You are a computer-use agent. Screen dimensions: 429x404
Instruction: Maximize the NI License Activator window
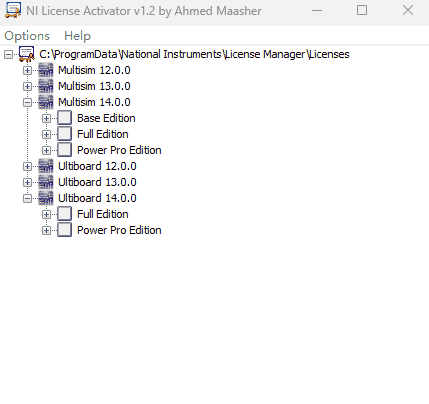pos(362,10)
